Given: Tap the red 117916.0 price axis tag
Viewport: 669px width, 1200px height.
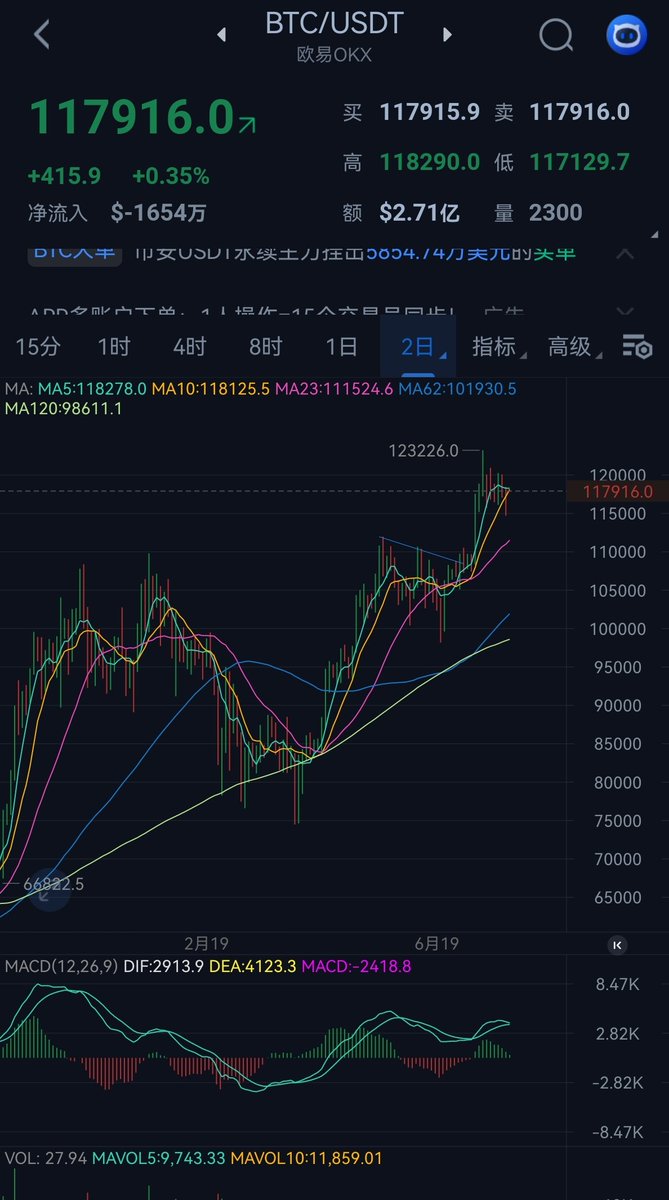Looking at the screenshot, I should coord(617,491).
